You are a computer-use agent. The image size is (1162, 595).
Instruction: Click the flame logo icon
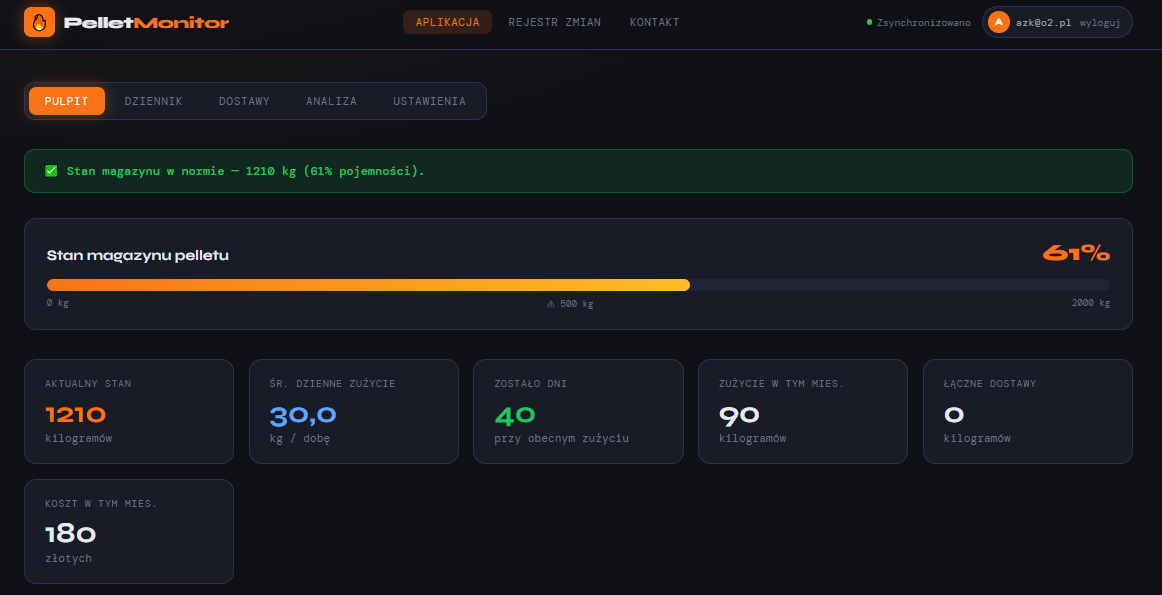tap(39, 22)
